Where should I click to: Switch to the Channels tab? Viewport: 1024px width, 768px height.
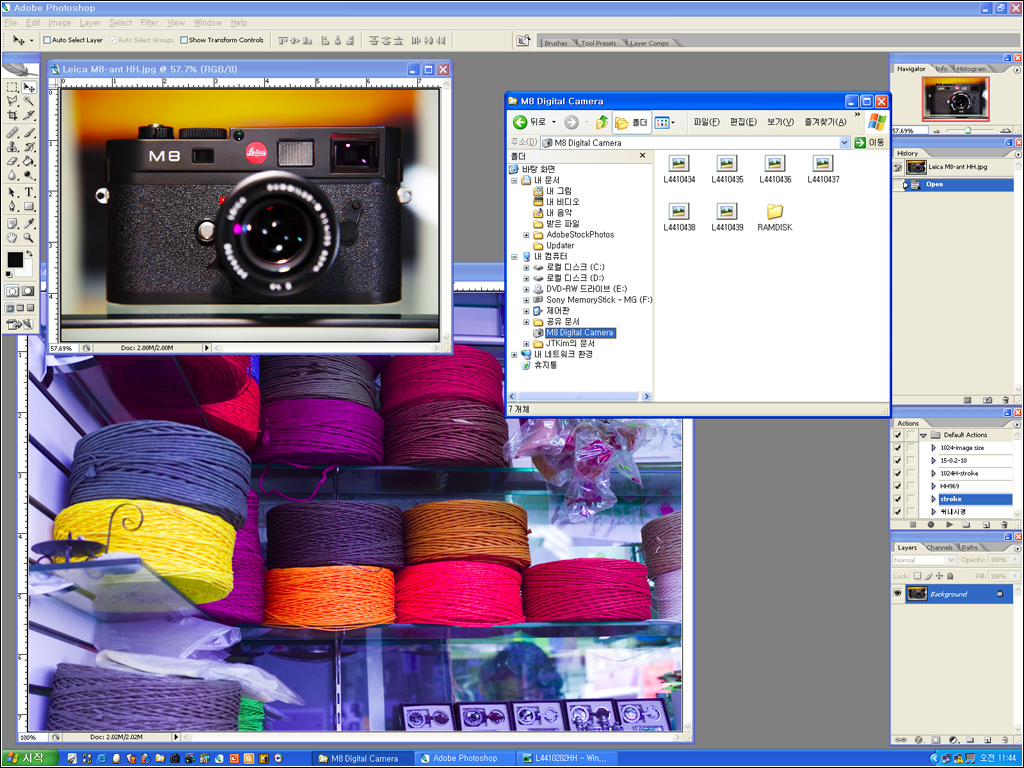click(x=939, y=547)
